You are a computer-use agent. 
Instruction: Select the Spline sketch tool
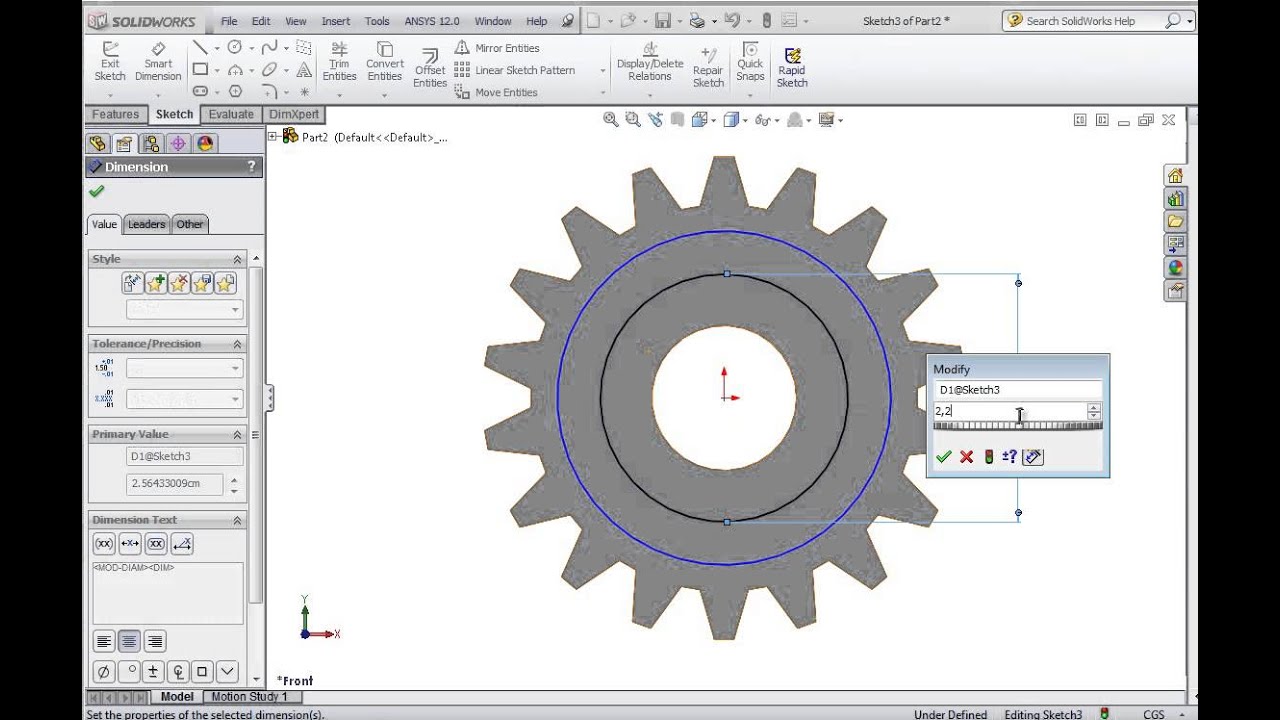(269, 47)
